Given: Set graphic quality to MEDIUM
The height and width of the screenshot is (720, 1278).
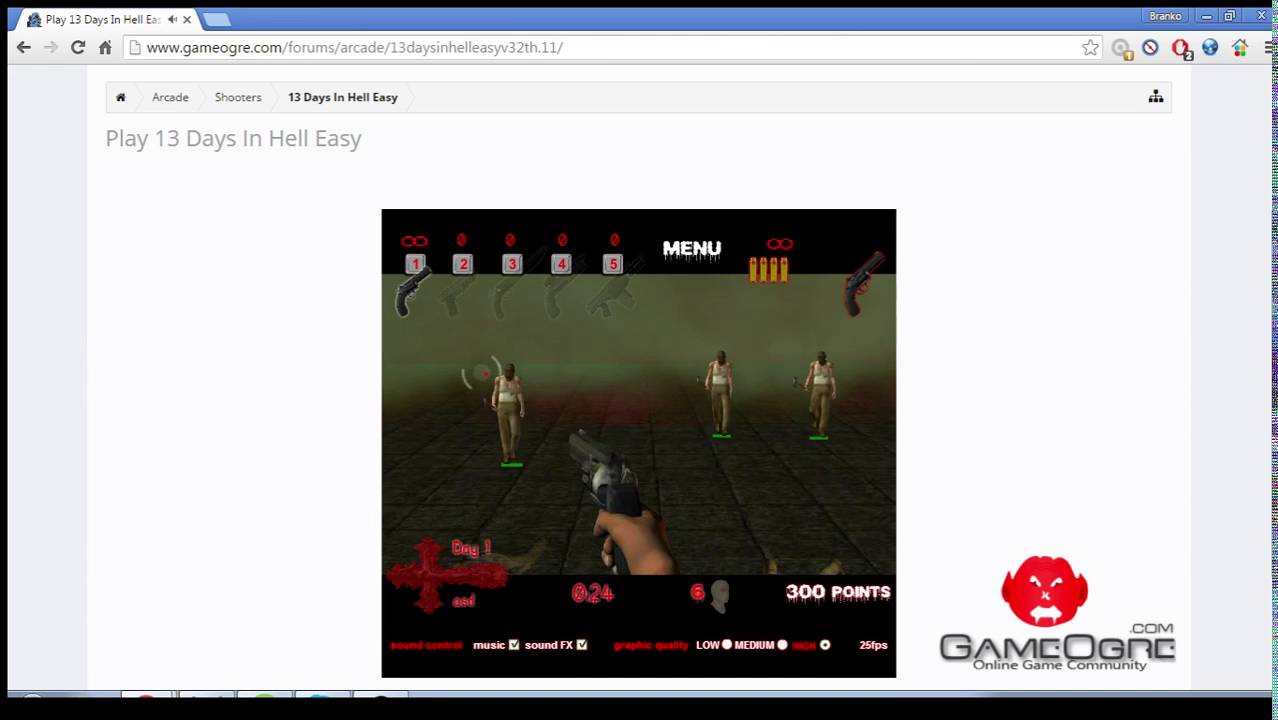Looking at the screenshot, I should click(x=782, y=645).
